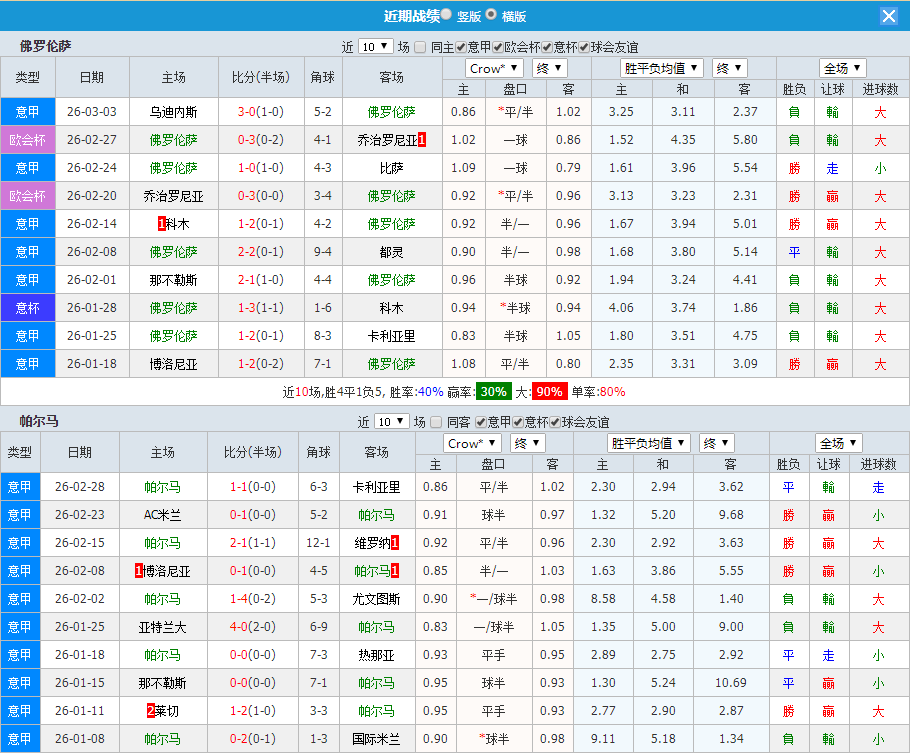
Task: Click the pink 欧会杯 badge on 26-02-27 row
Action: coord(27,139)
